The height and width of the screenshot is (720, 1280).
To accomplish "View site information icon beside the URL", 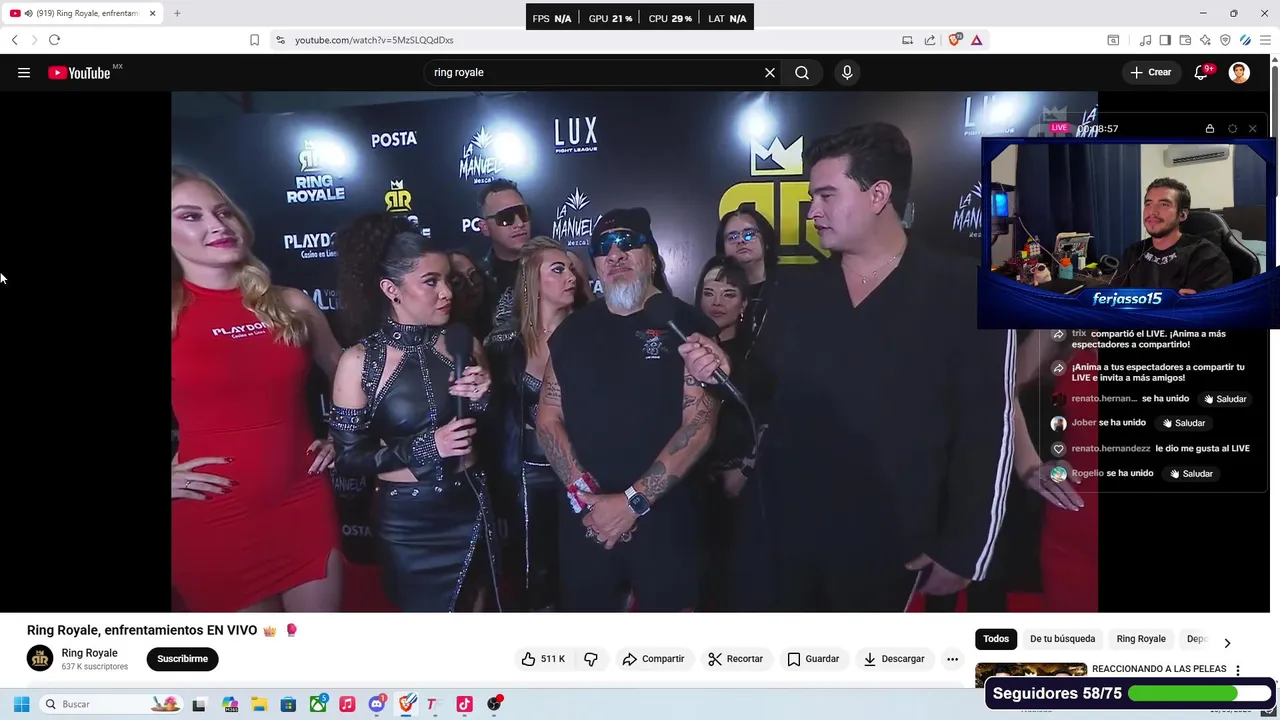I will (280, 40).
